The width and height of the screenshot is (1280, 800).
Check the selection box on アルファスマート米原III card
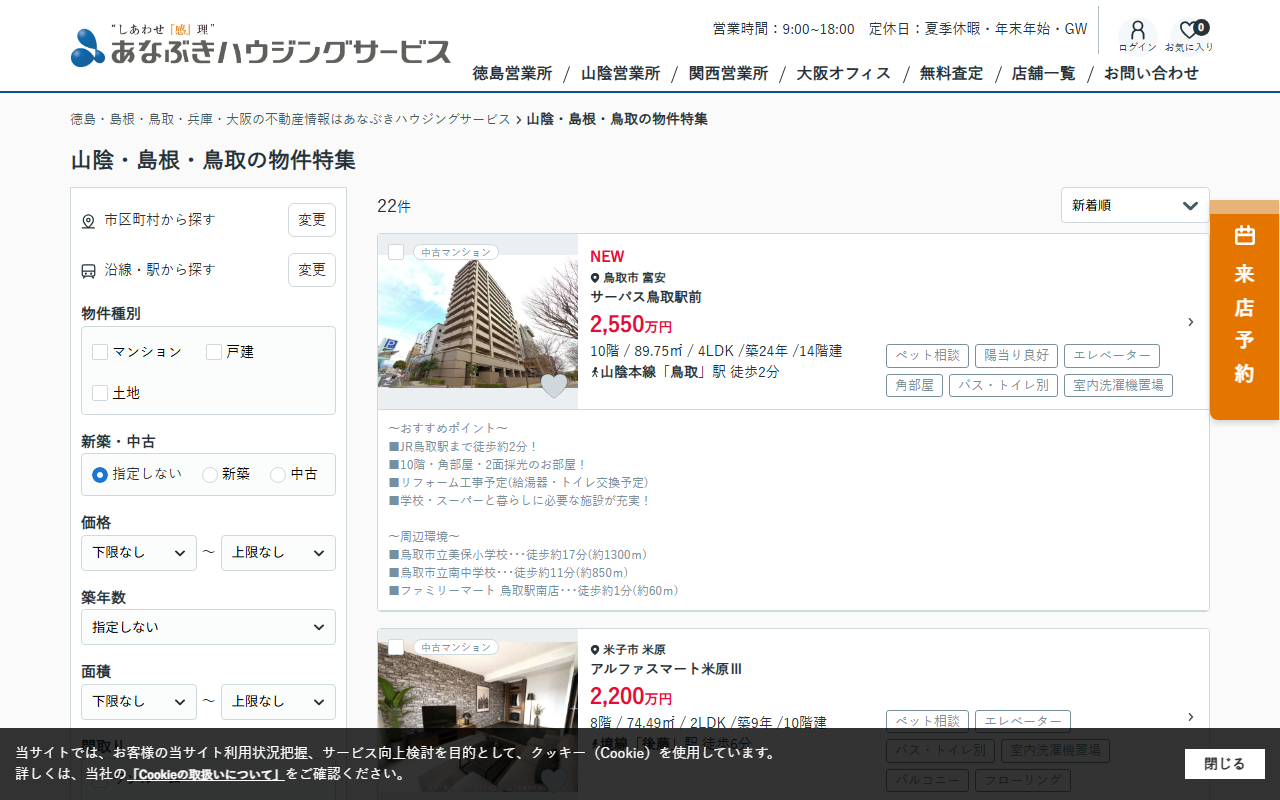[396, 647]
